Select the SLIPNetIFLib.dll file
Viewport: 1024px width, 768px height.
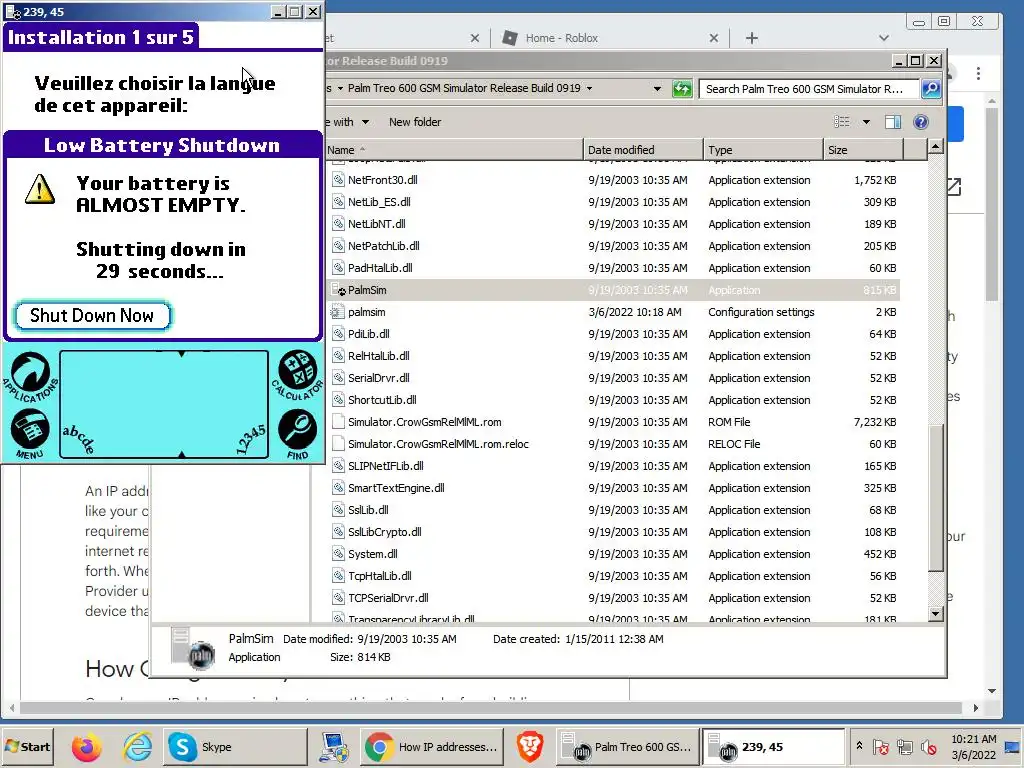[385, 466]
